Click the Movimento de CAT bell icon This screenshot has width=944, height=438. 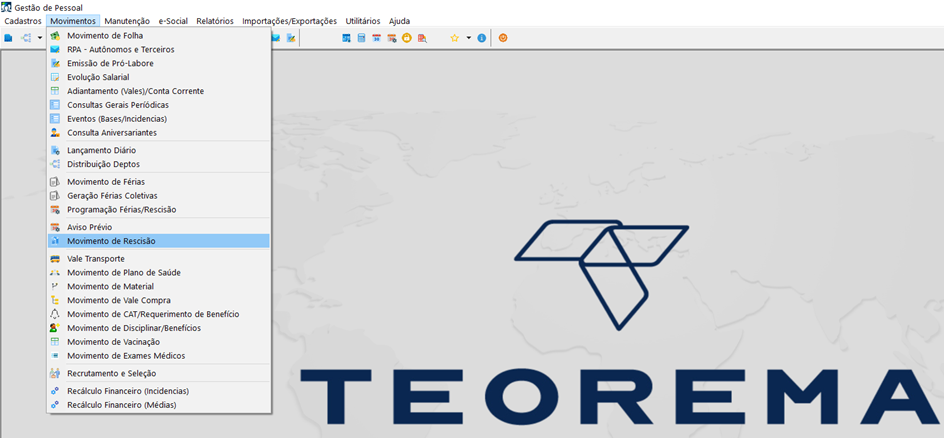(55, 315)
